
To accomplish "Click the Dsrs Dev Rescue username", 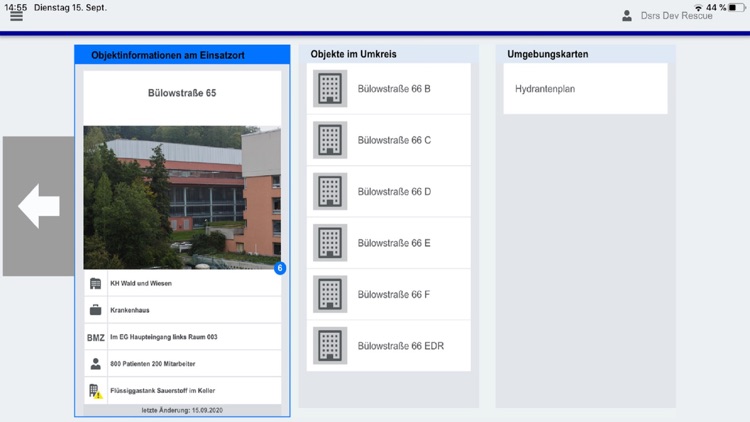I will pos(677,16).
